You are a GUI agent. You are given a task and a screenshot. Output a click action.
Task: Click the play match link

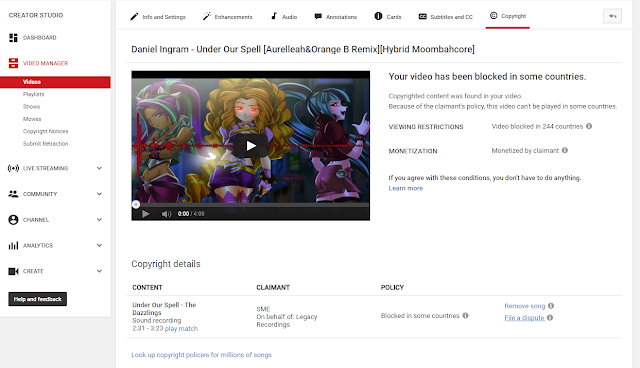[181, 328]
